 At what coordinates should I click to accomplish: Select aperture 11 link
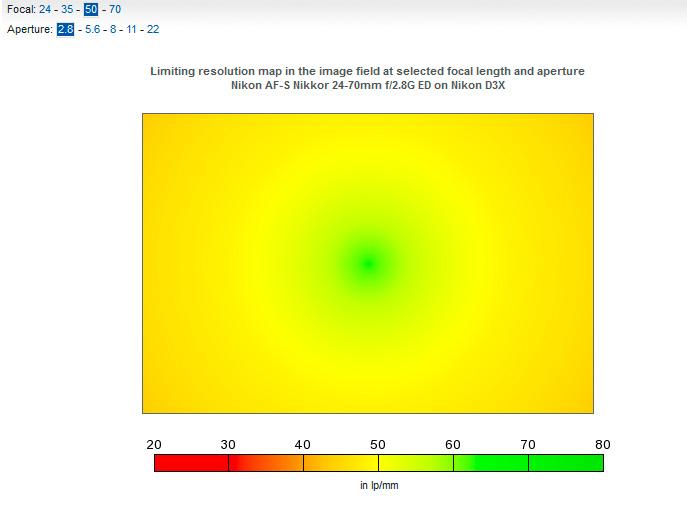(x=131, y=29)
